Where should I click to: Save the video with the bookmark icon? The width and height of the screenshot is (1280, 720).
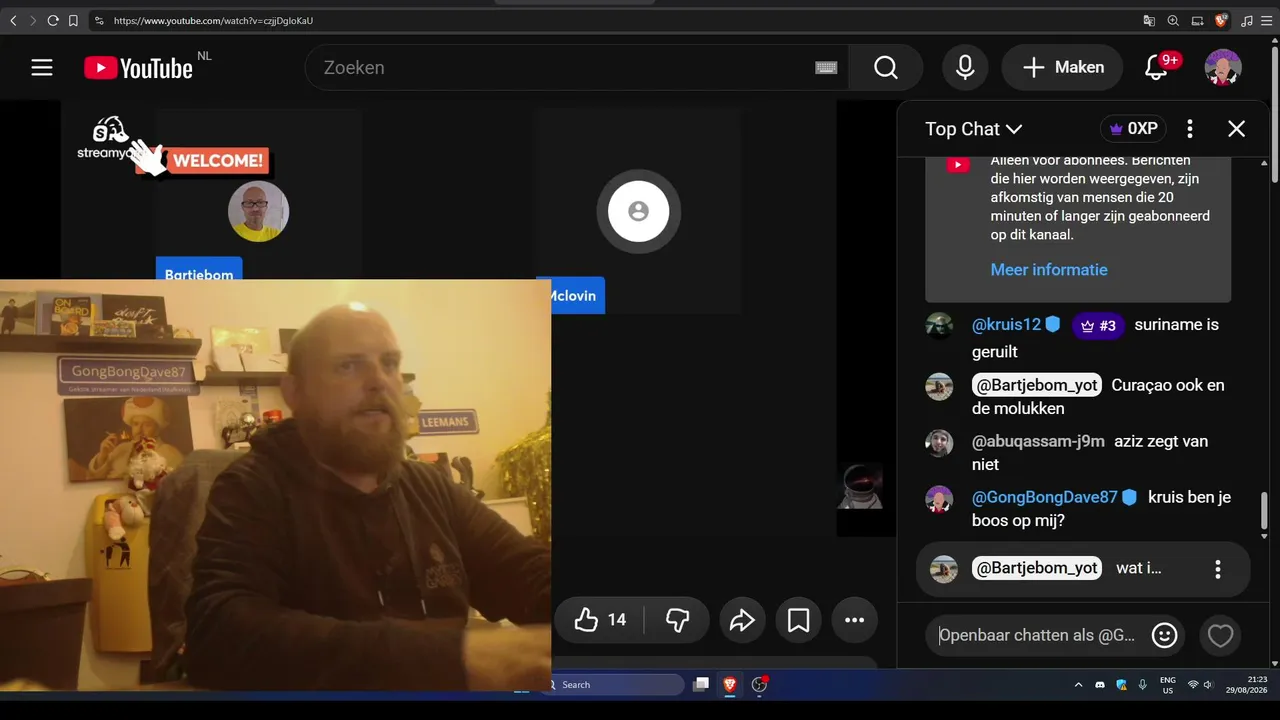point(798,620)
